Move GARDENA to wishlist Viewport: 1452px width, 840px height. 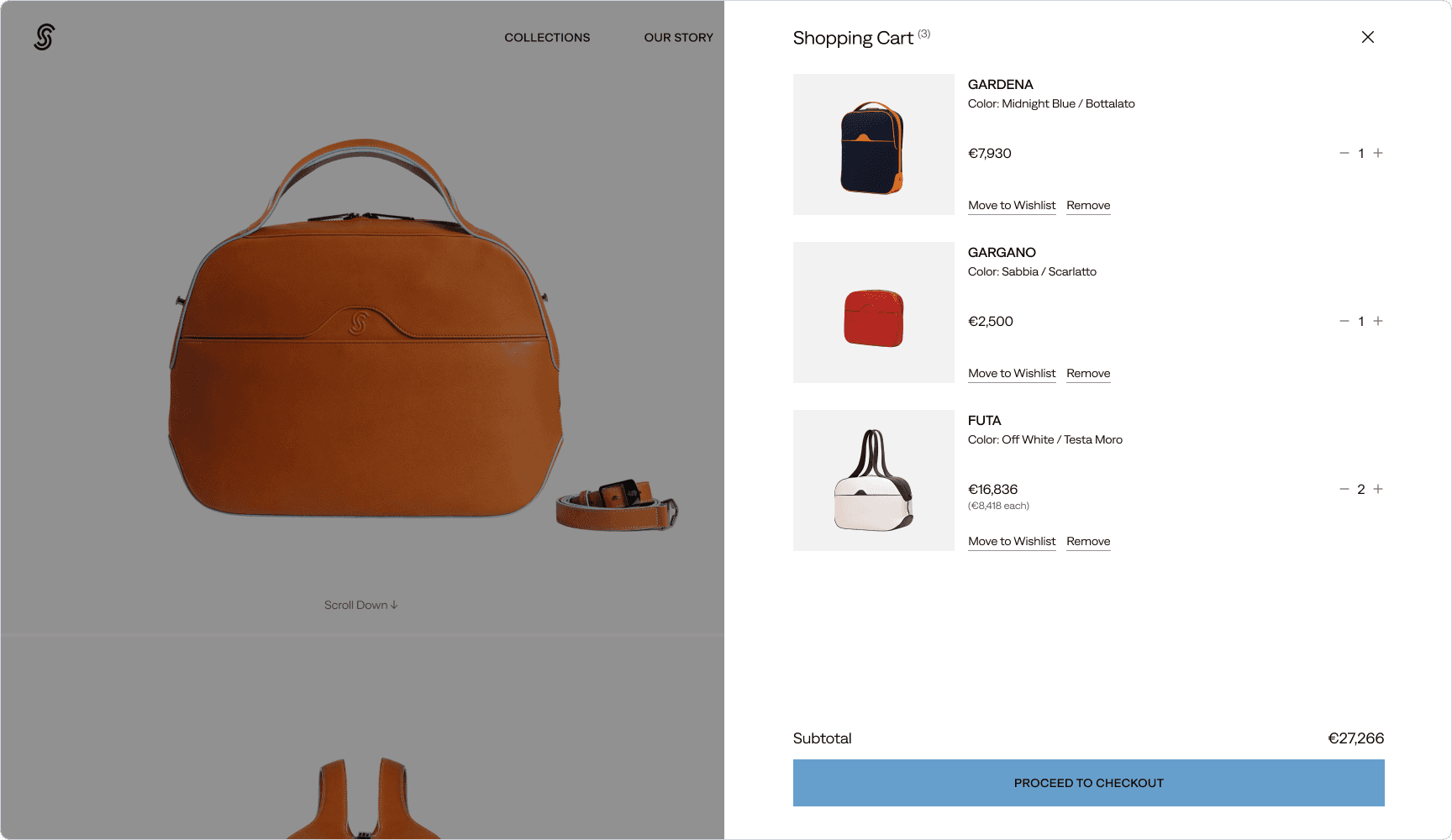(x=1012, y=206)
